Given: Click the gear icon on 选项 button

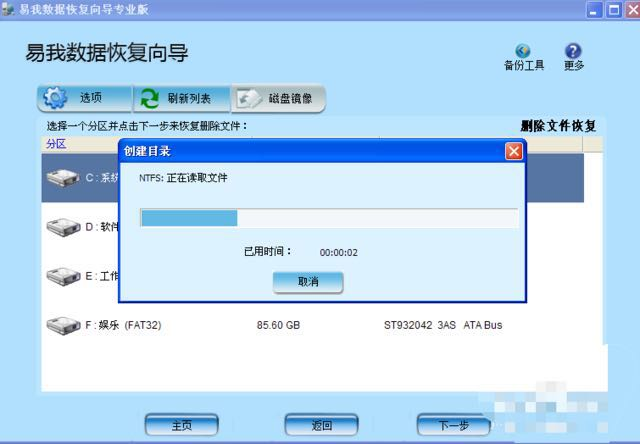Looking at the screenshot, I should click(x=55, y=98).
